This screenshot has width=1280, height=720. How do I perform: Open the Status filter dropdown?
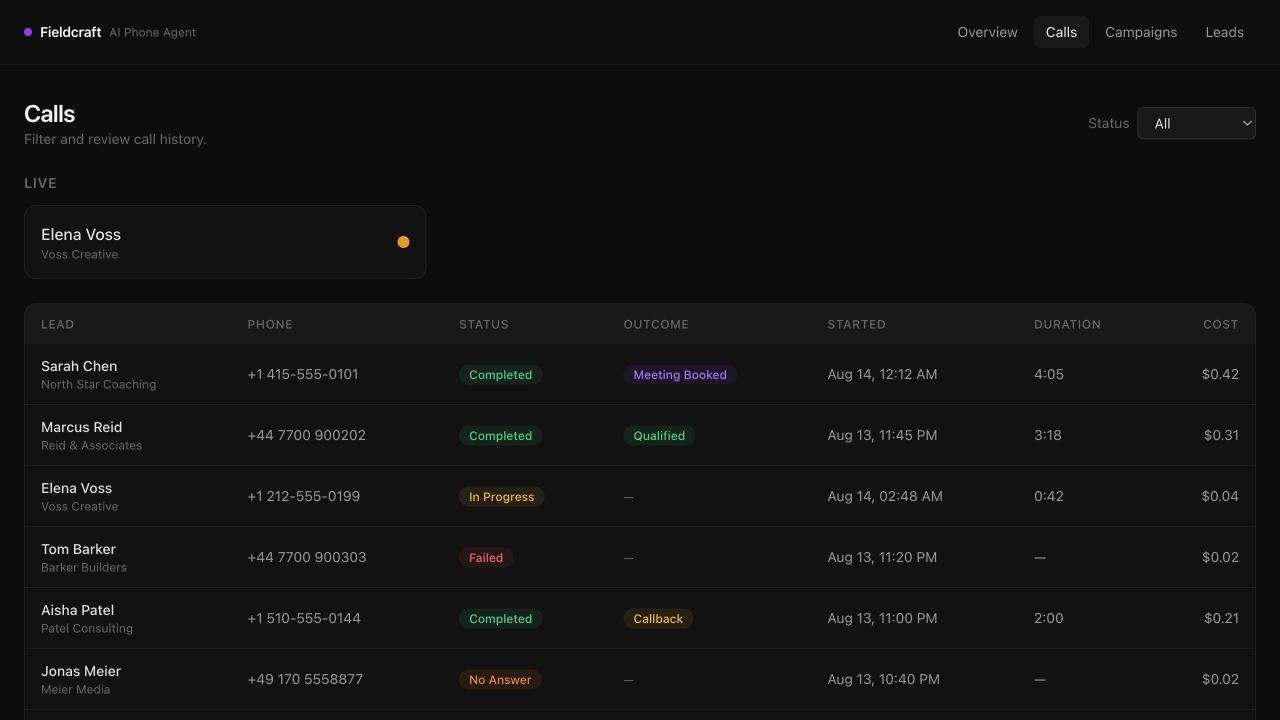(x=1196, y=123)
